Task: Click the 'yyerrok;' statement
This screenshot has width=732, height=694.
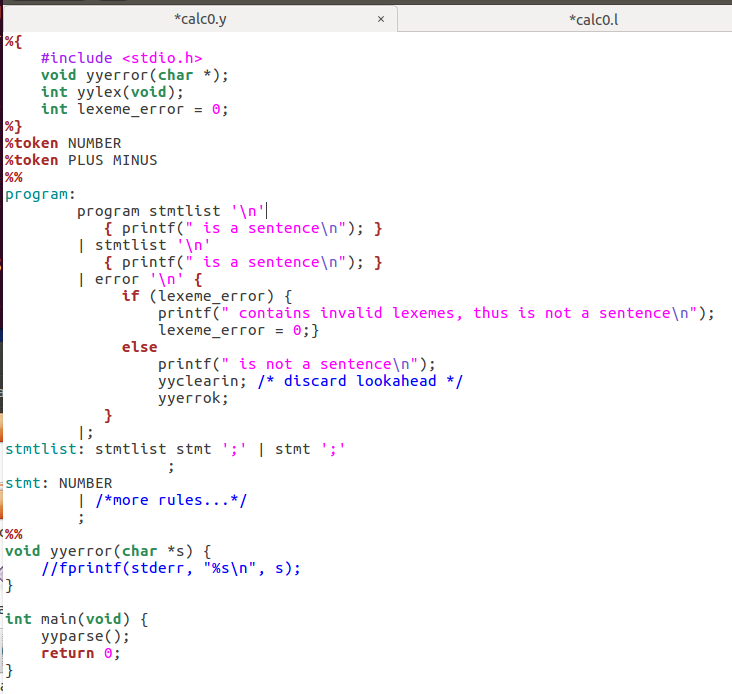Action: tap(193, 398)
